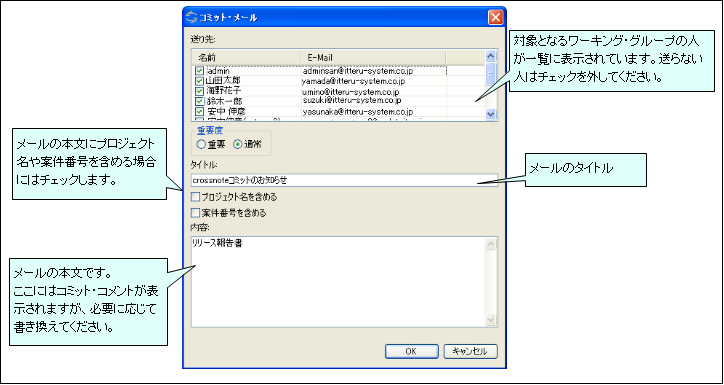Confirm with the OK button
The width and height of the screenshot is (724, 385).
[x=411, y=351]
